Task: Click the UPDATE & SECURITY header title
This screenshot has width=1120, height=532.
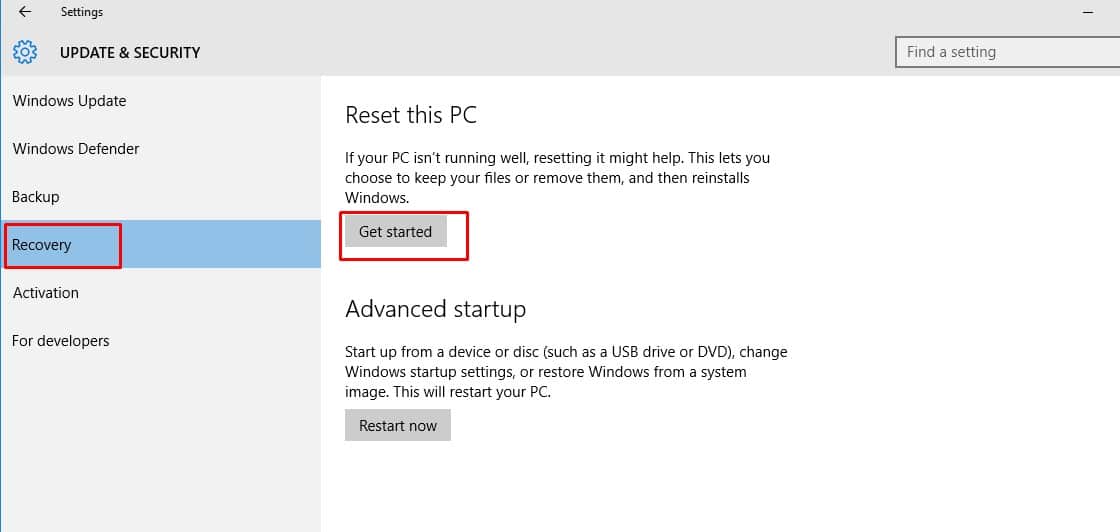Action: pos(130,52)
